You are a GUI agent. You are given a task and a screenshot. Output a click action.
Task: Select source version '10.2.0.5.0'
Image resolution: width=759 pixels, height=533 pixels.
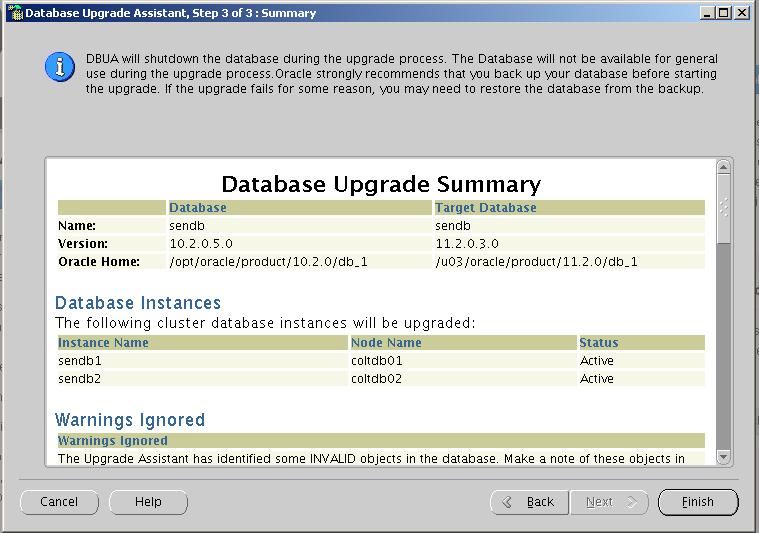pyautogui.click(x=201, y=244)
